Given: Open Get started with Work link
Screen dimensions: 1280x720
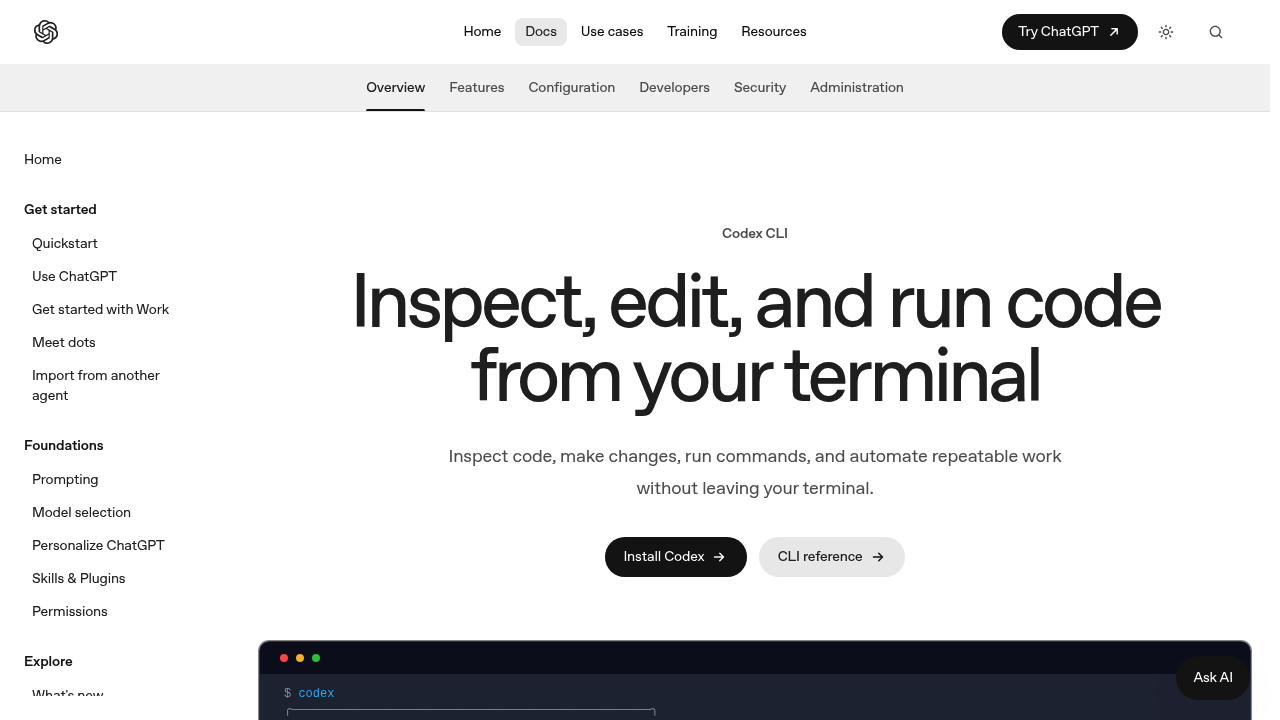Looking at the screenshot, I should point(101,310).
